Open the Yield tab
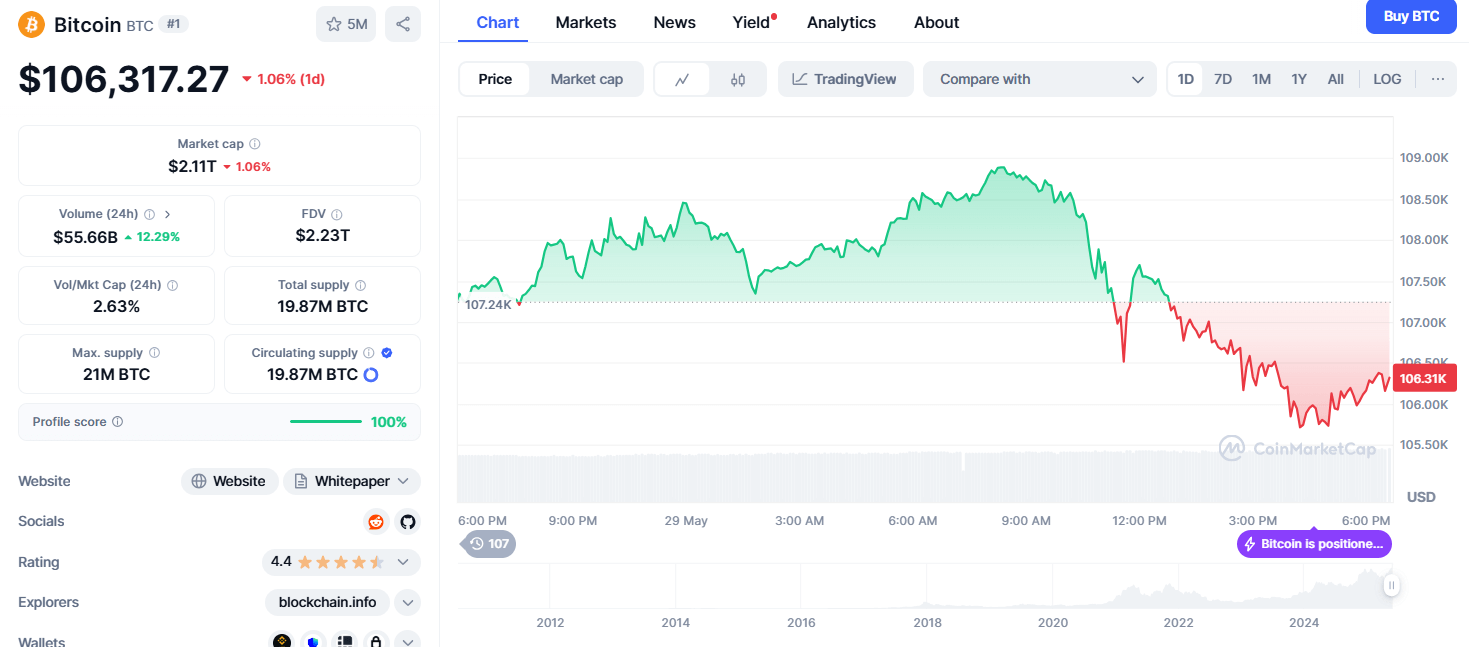The width and height of the screenshot is (1469, 647). [752, 22]
